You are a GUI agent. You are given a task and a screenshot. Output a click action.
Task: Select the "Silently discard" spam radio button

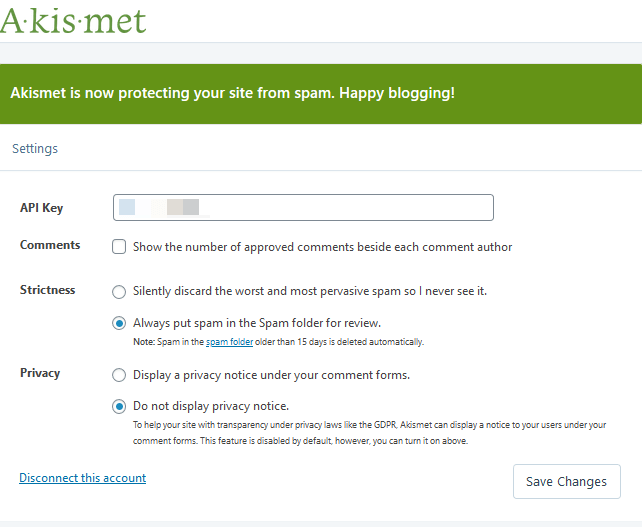click(x=119, y=291)
